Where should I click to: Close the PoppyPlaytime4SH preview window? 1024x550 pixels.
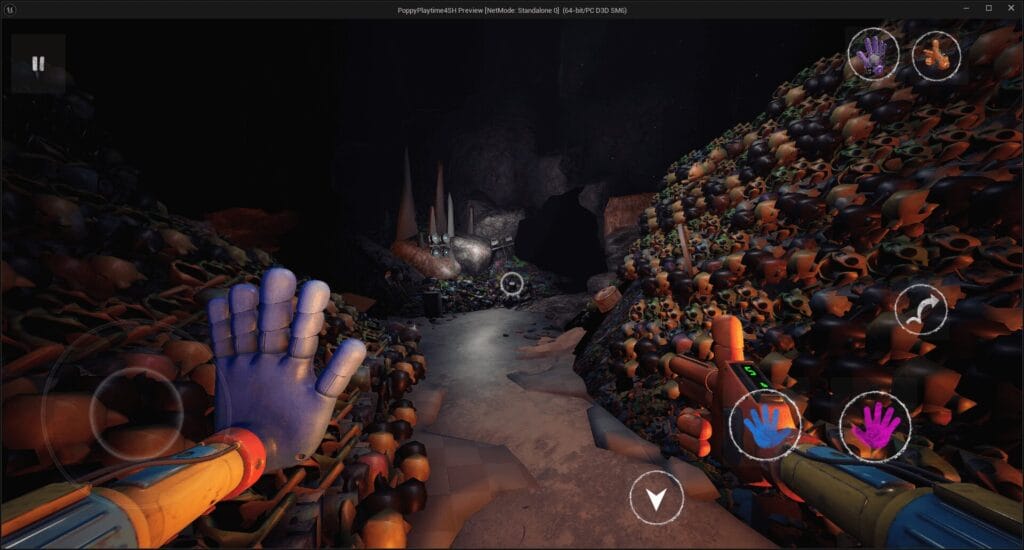[1012, 8]
